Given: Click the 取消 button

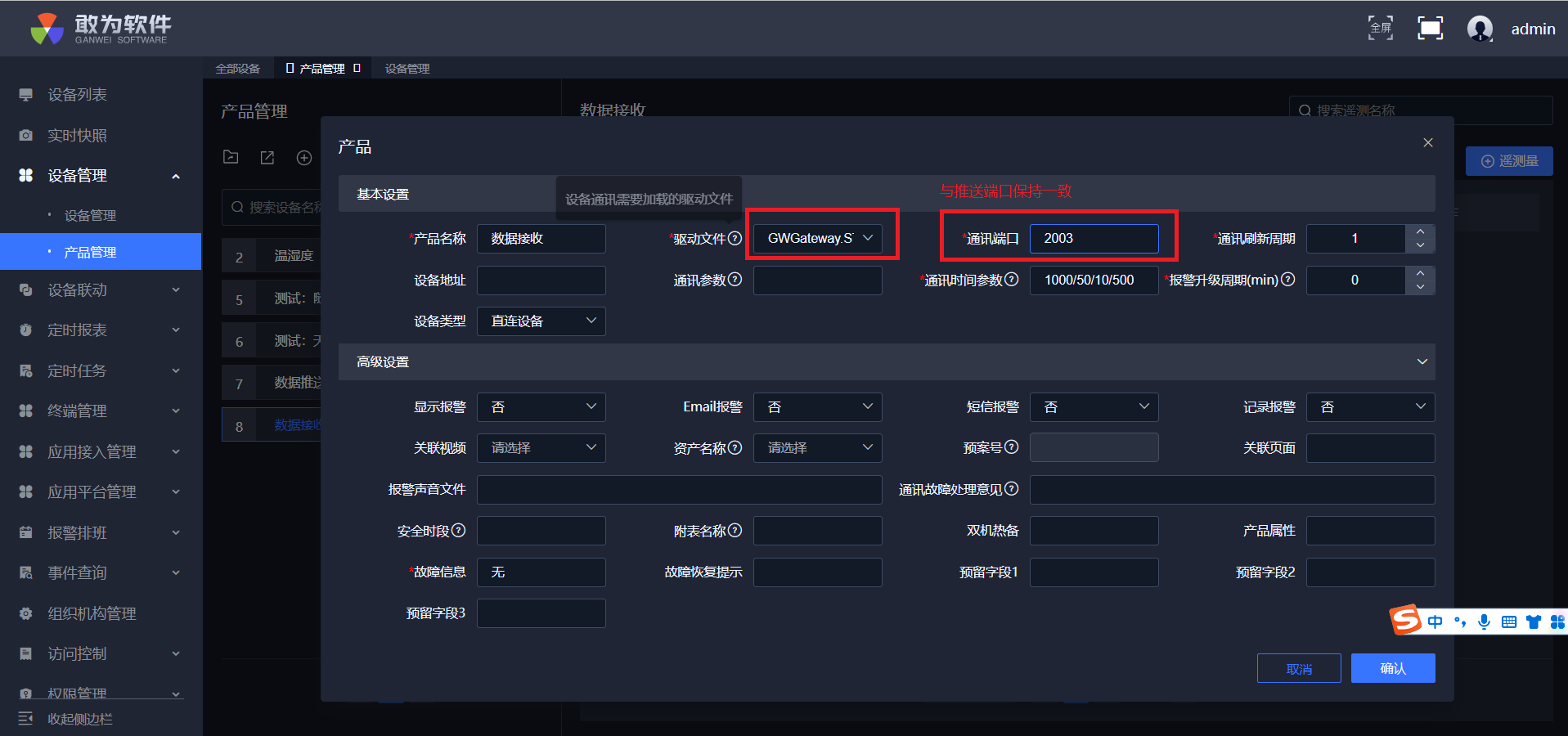Looking at the screenshot, I should (1299, 668).
